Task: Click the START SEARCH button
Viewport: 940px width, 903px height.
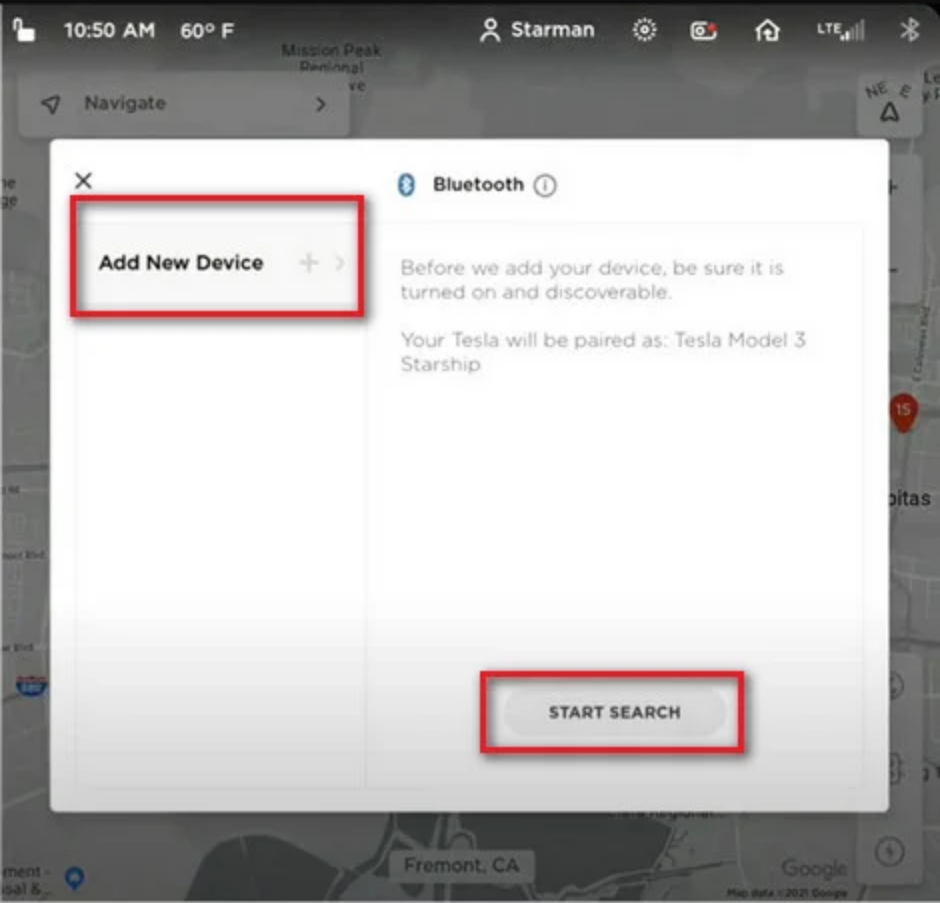Action: click(x=614, y=712)
